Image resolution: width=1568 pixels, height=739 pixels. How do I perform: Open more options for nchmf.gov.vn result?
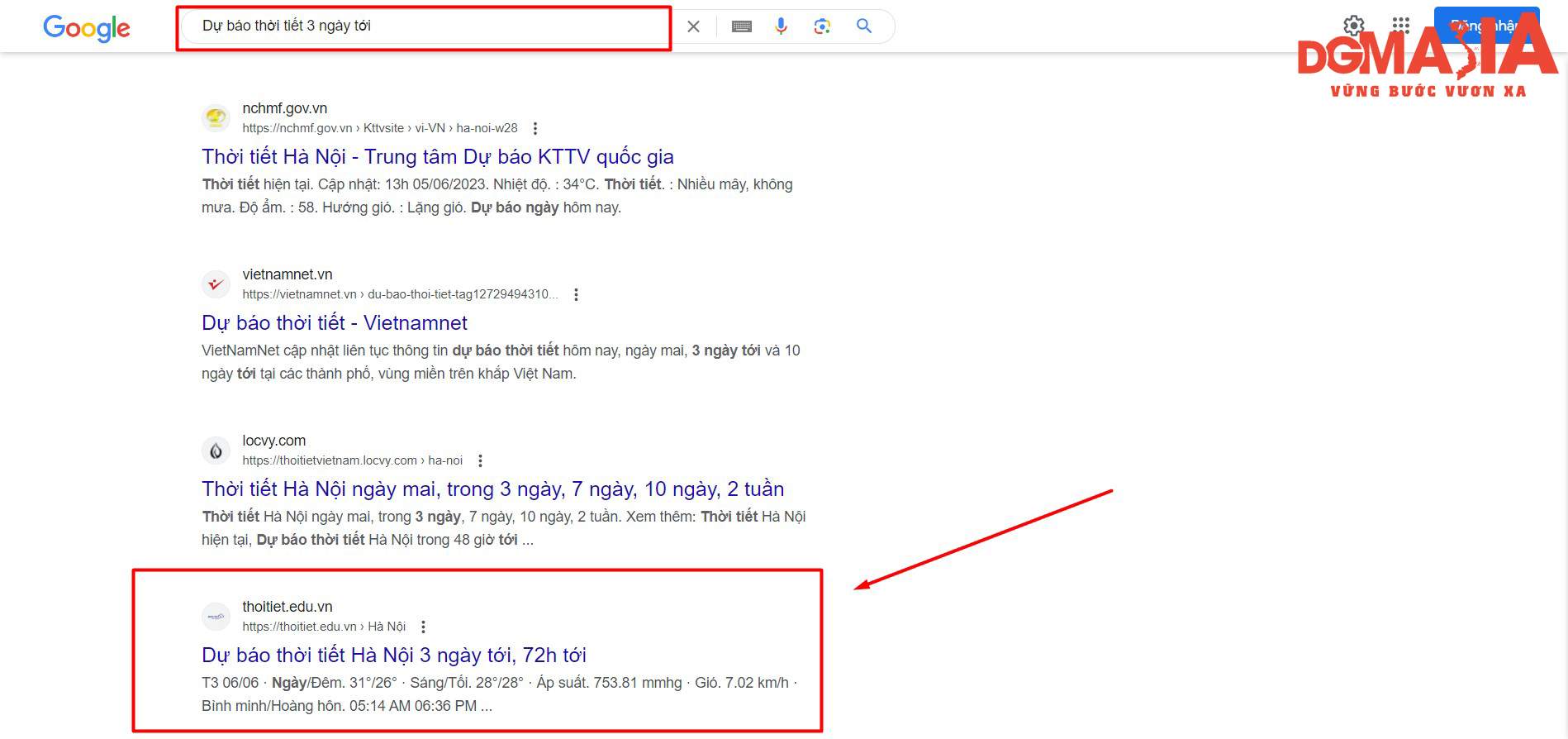(535, 128)
